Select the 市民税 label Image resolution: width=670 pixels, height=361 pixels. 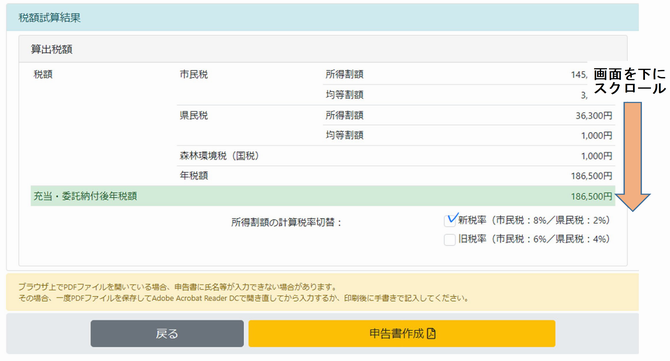(194, 74)
